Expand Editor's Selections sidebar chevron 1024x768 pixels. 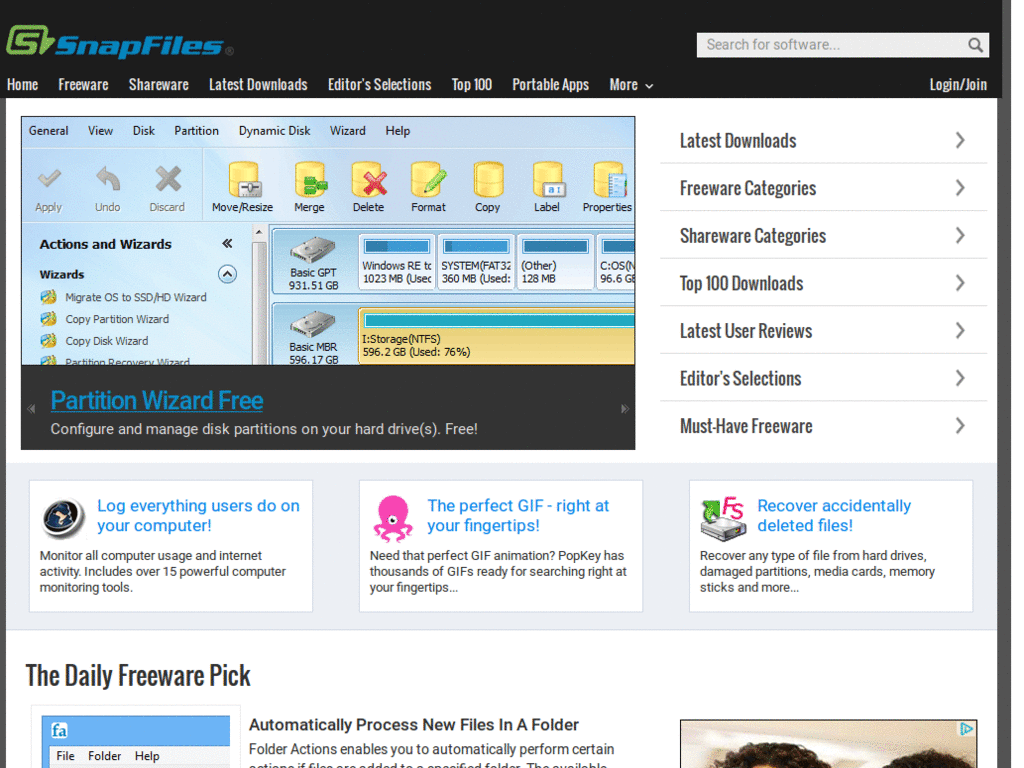coord(960,379)
